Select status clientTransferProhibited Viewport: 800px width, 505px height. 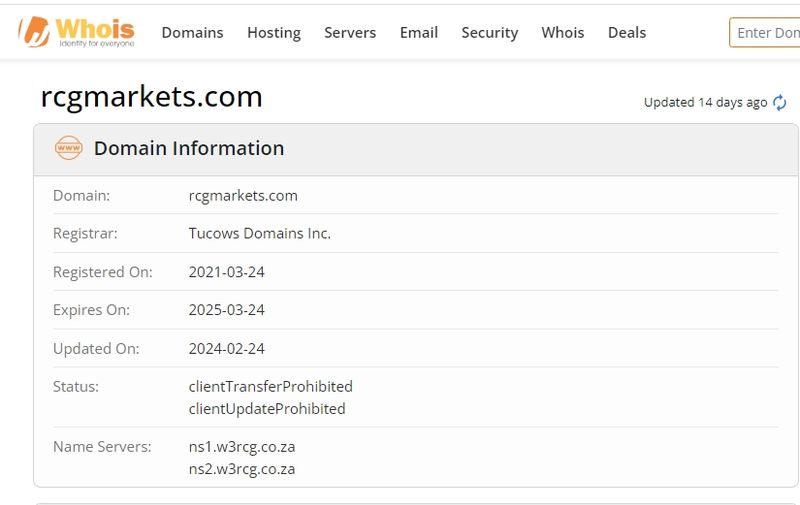[x=270, y=387]
